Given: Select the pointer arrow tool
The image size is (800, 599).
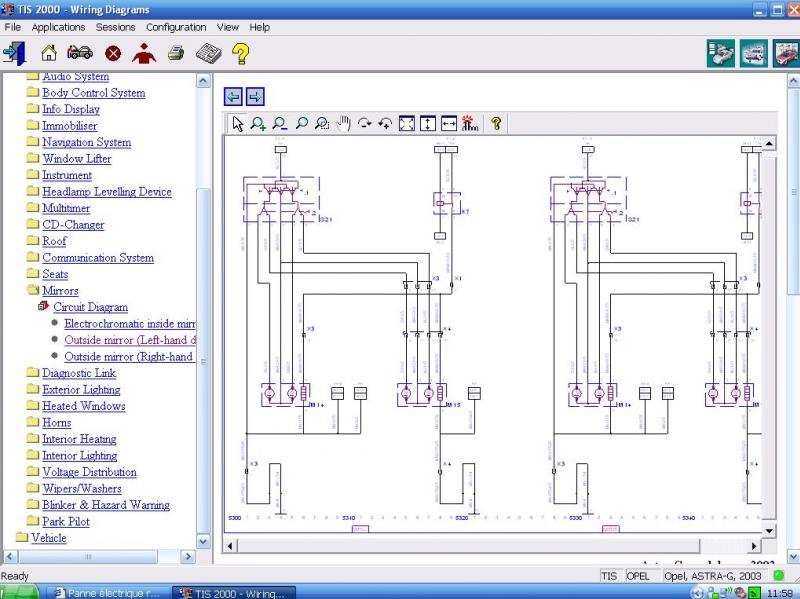Looking at the screenshot, I should click(x=237, y=123).
